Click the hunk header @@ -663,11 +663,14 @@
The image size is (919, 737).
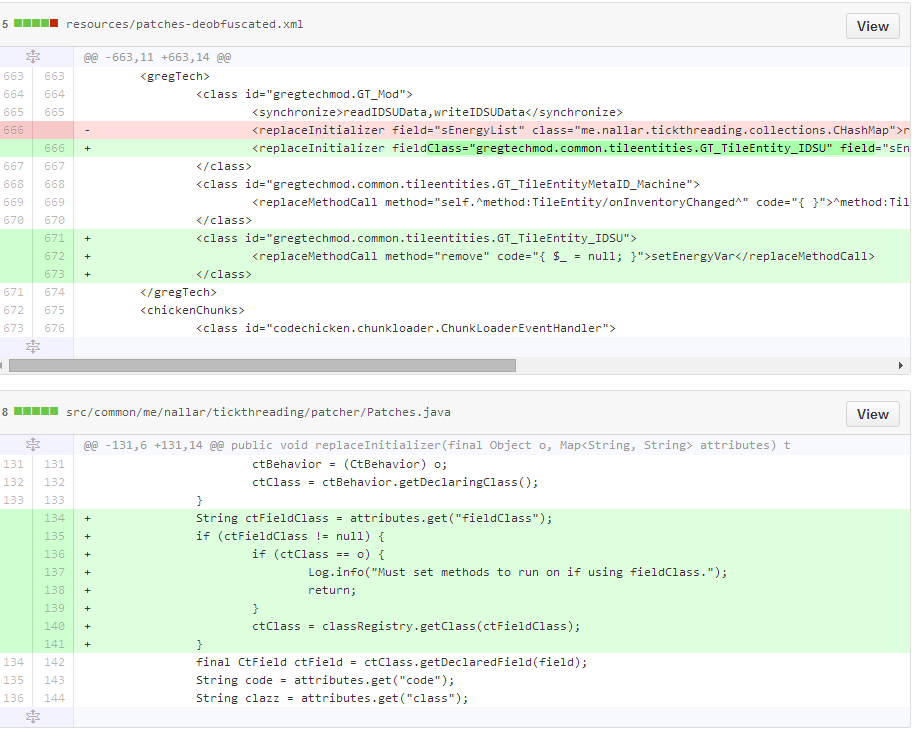coord(158,58)
